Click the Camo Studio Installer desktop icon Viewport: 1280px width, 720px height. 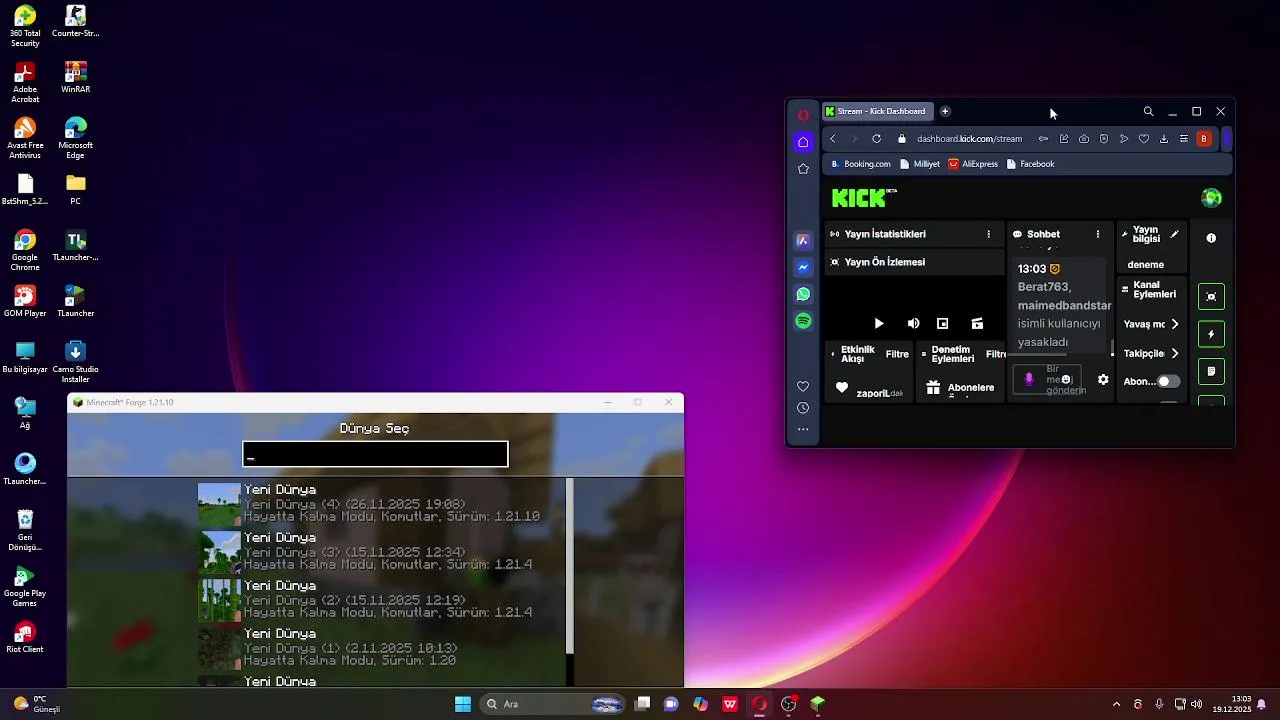click(x=75, y=362)
